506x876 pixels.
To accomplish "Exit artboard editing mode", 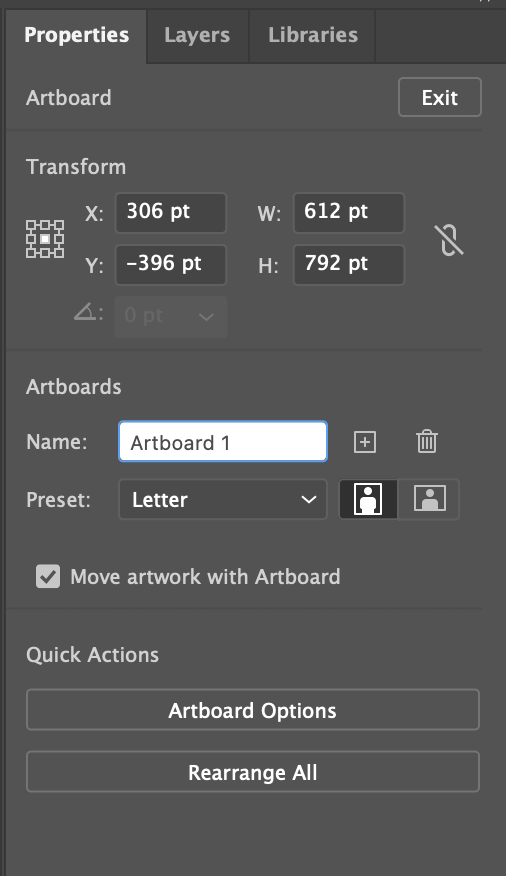I will coord(440,98).
